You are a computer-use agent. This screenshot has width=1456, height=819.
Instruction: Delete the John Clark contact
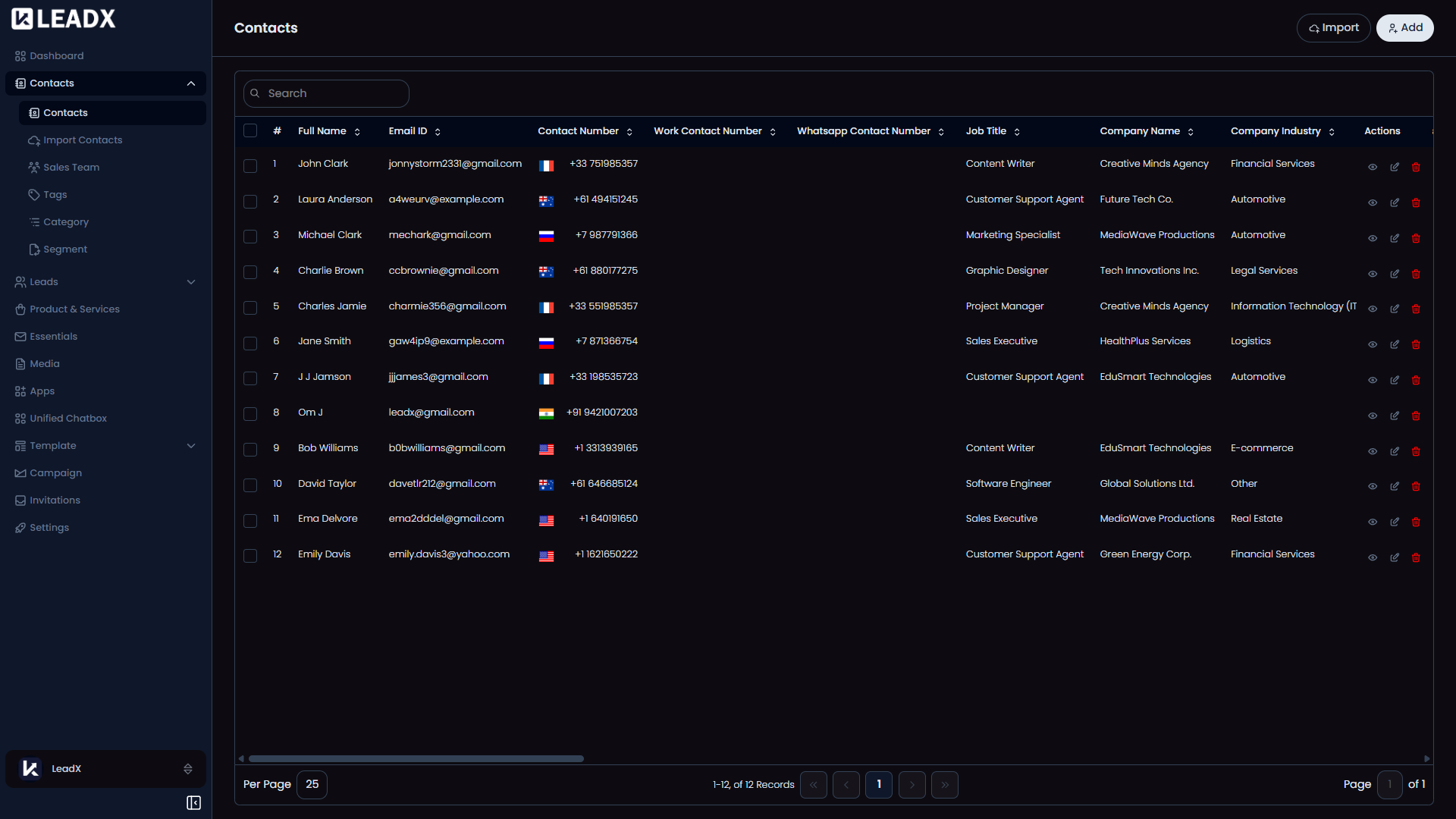tap(1416, 166)
